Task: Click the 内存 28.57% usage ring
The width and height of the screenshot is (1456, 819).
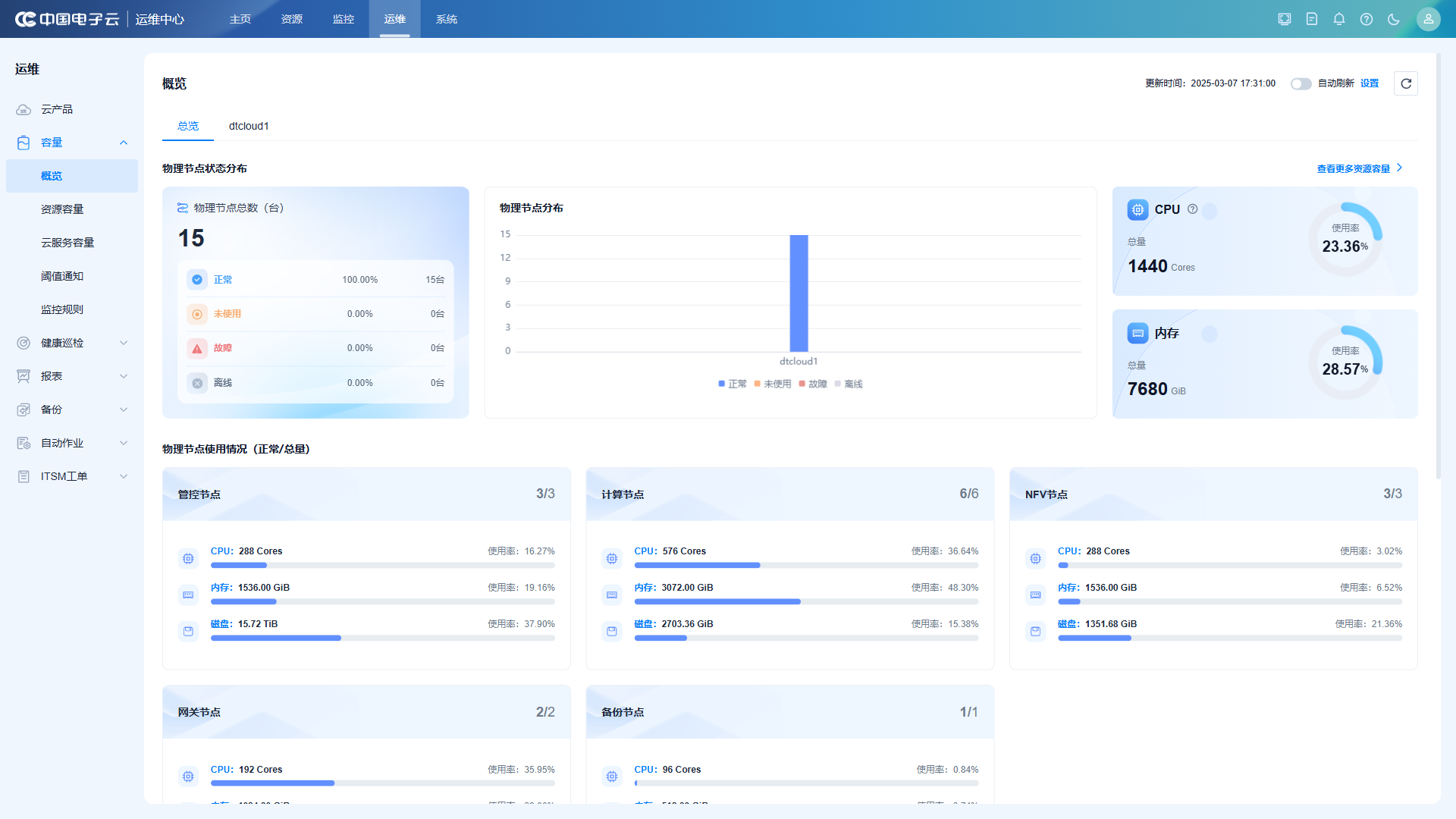Action: tap(1345, 362)
